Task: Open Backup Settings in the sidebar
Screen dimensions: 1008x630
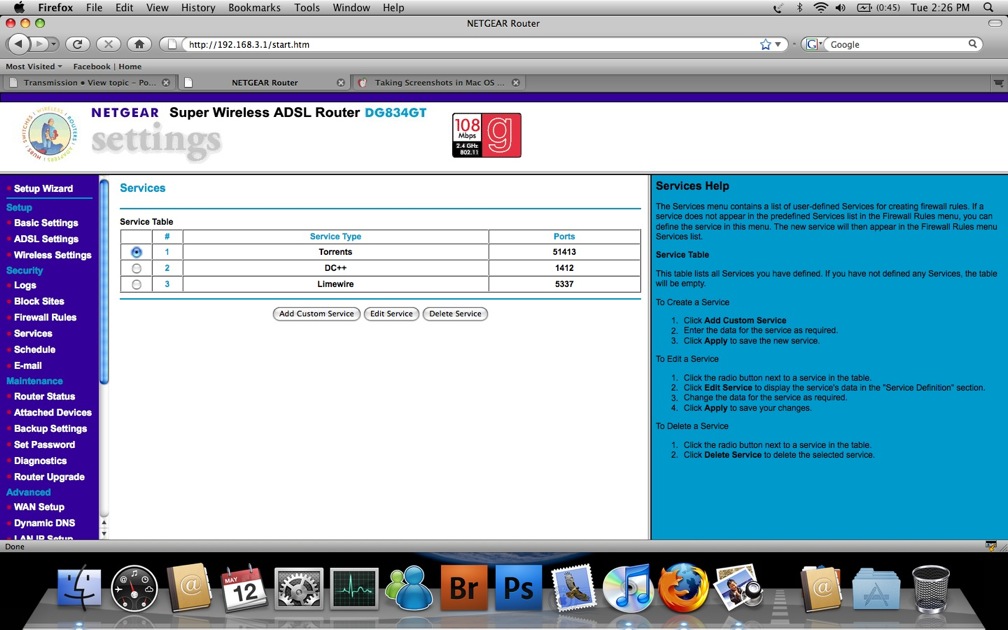Action: click(50, 429)
